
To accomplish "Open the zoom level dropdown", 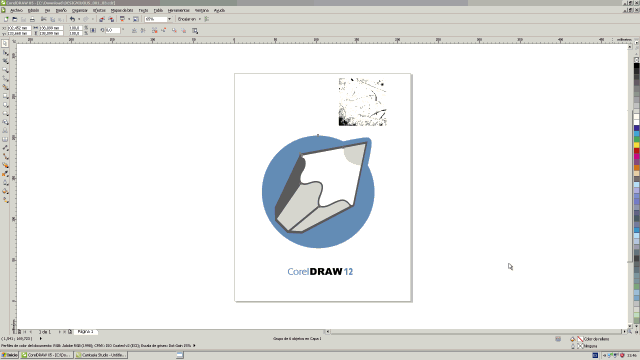I will coord(169,19).
